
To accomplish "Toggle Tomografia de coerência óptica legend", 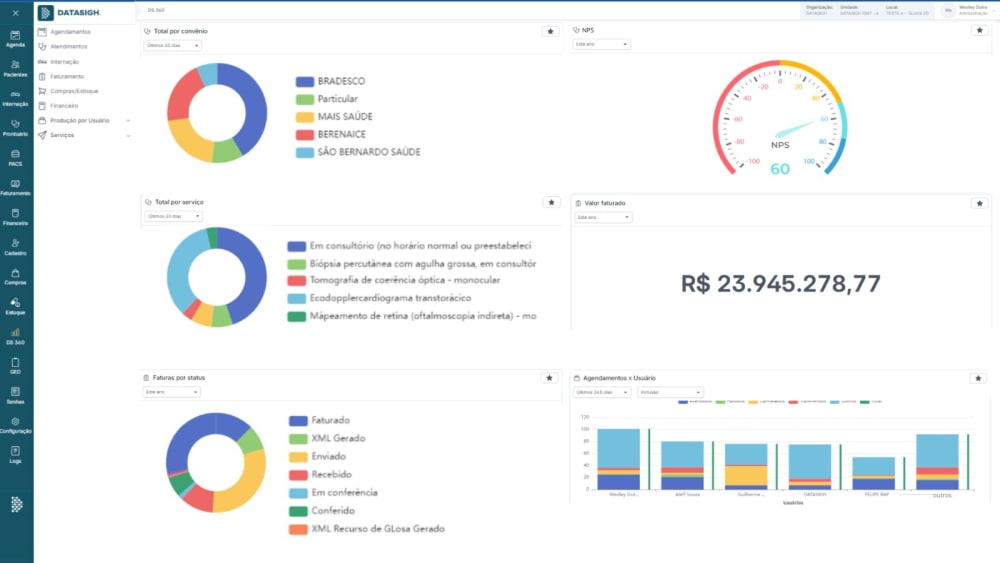I will [394, 281].
